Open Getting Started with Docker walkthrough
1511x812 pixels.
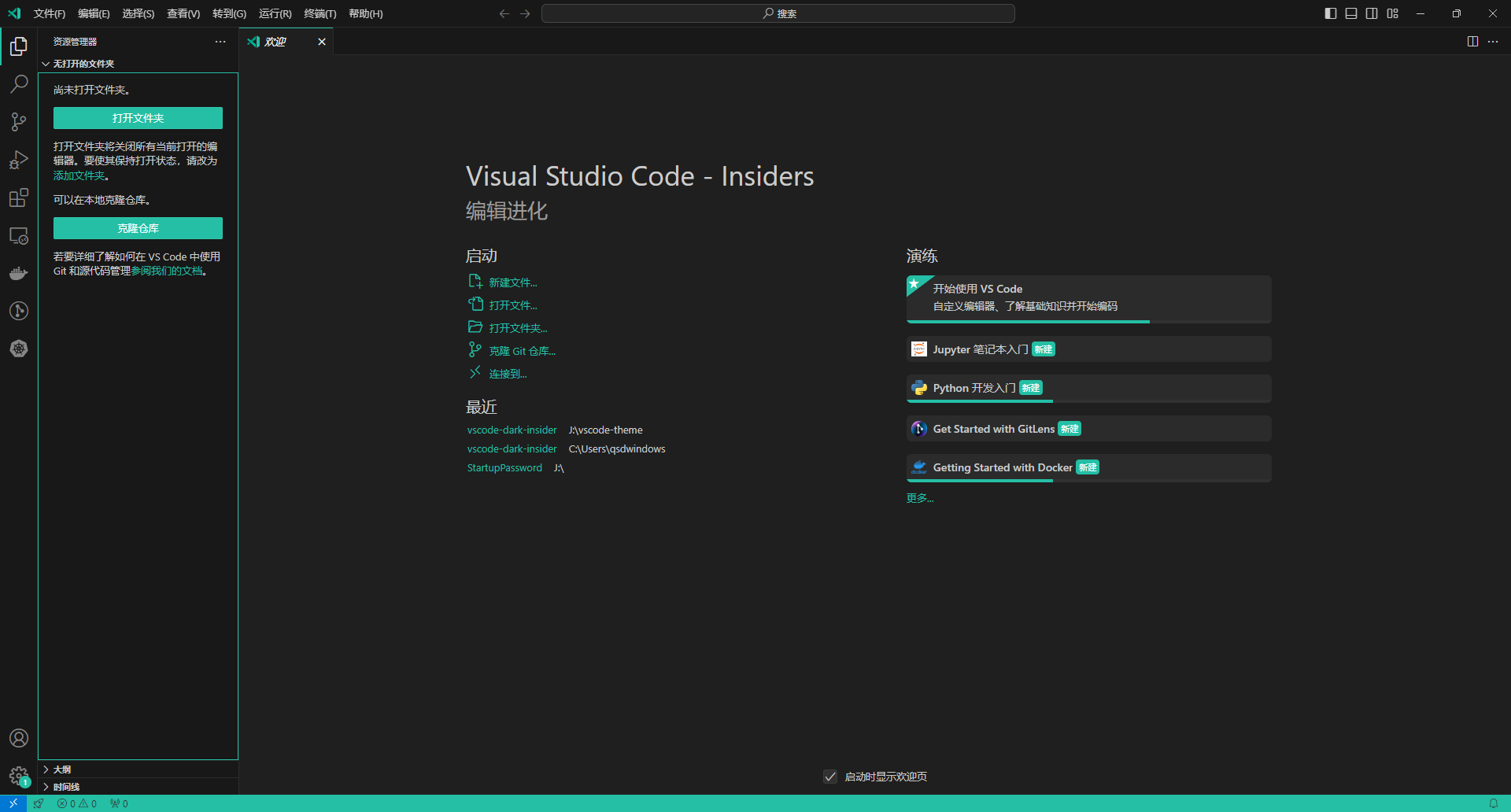(x=1088, y=467)
